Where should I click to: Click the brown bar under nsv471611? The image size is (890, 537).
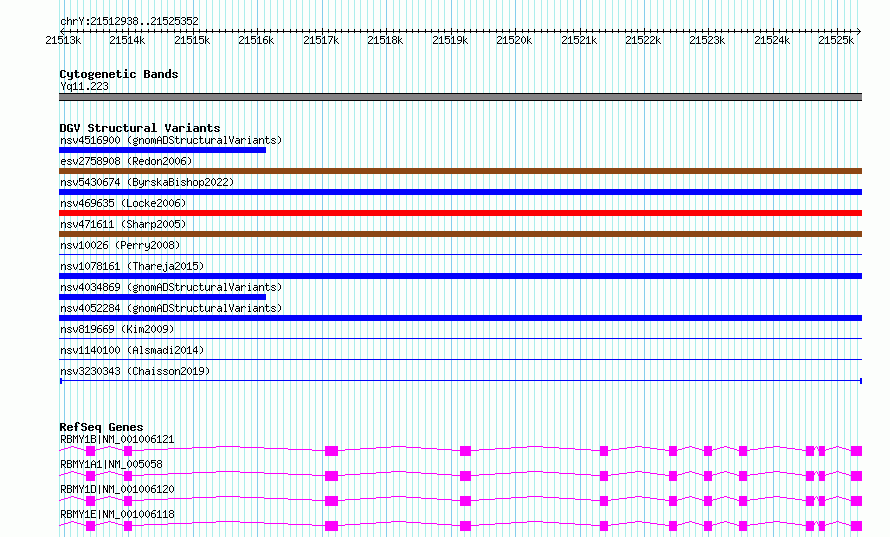pos(460,234)
